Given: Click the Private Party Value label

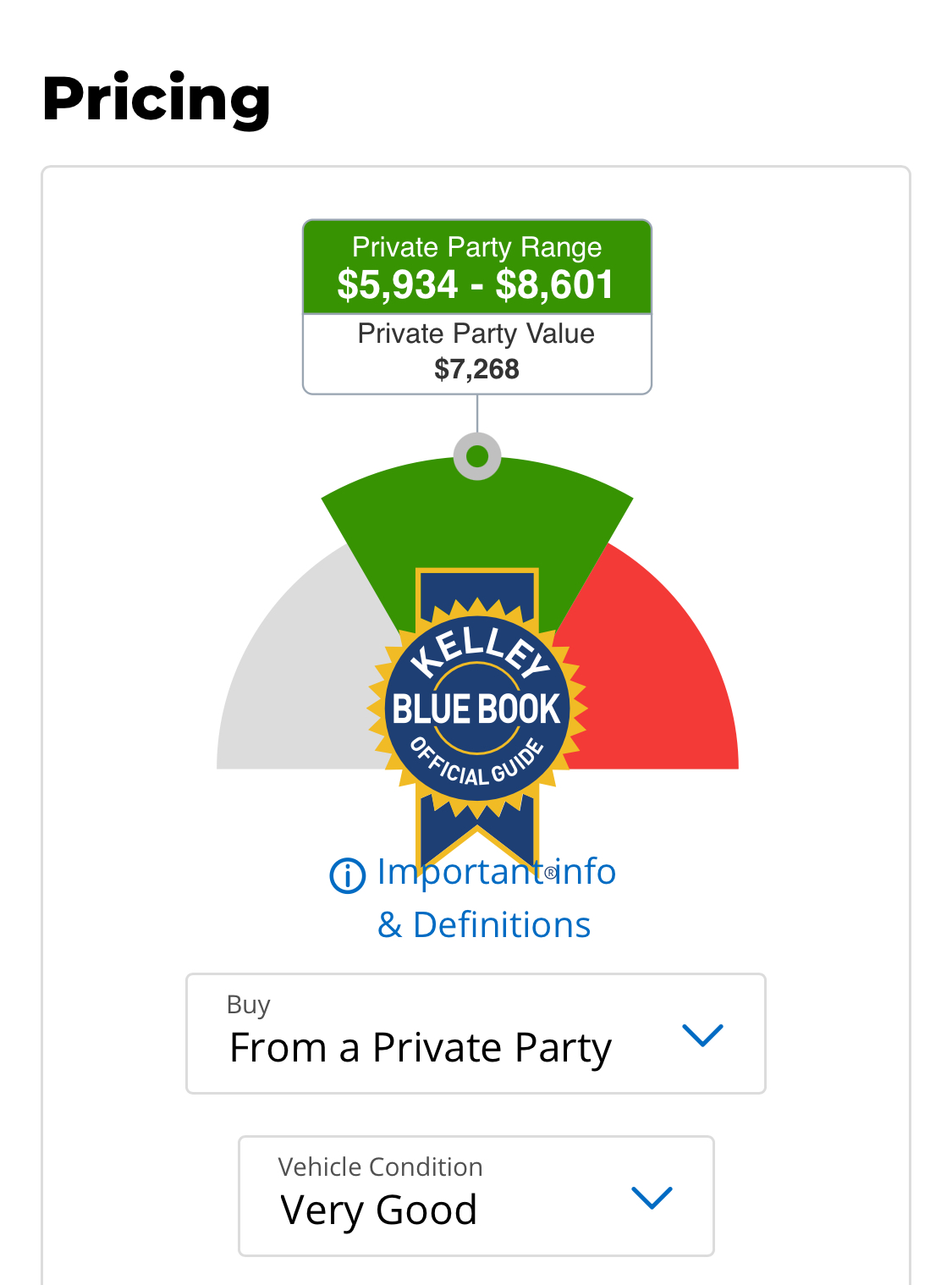Looking at the screenshot, I should click(476, 334).
